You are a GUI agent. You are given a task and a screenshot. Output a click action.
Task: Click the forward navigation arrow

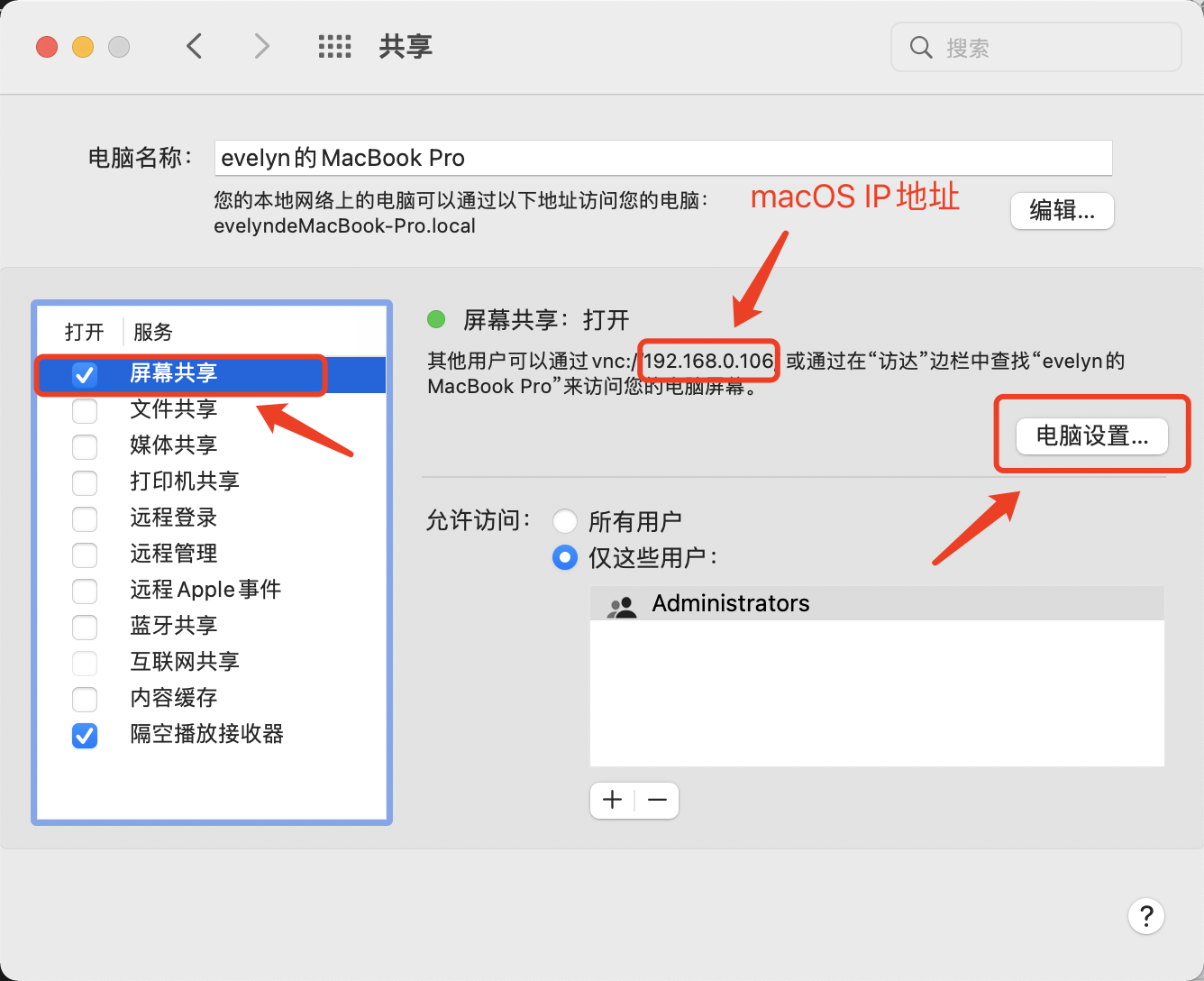point(260,46)
